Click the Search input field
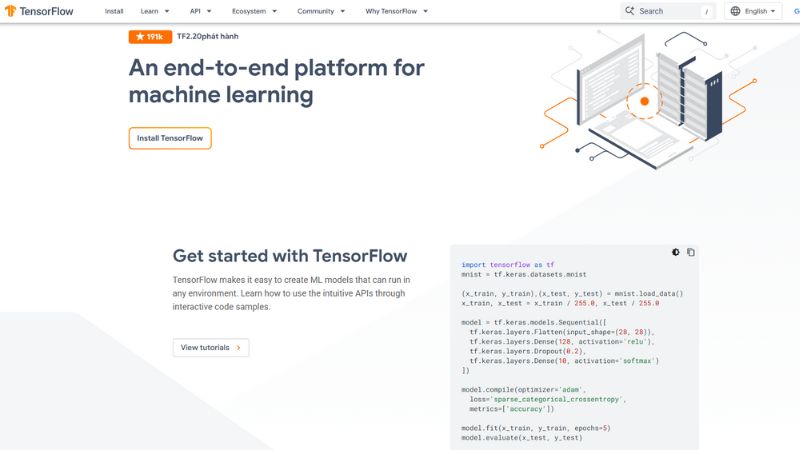 pos(668,11)
